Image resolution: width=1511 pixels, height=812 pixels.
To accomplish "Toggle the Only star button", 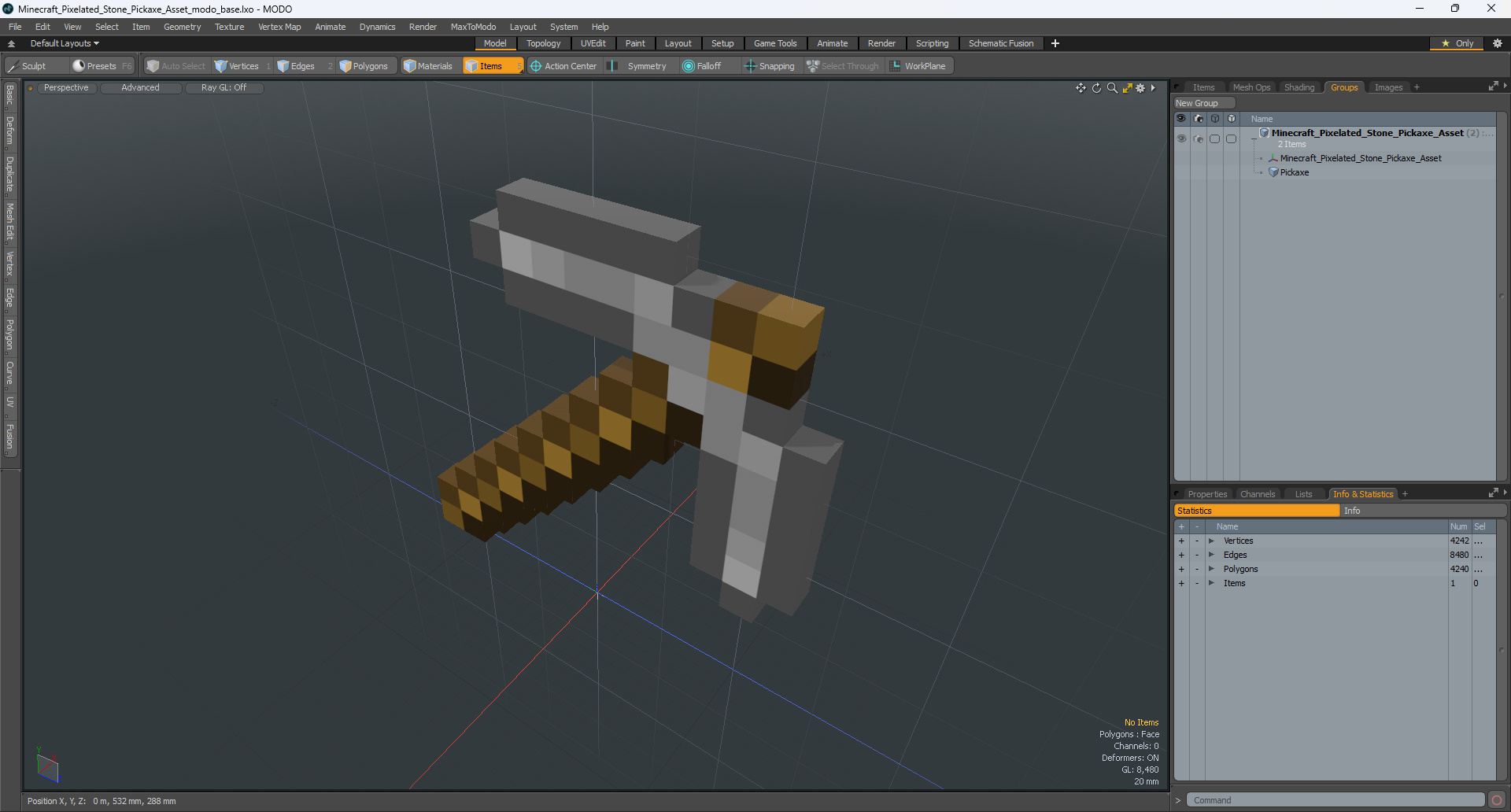I will pos(1457,43).
